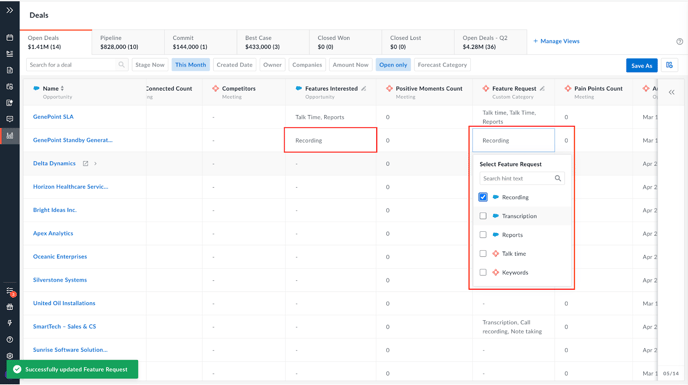Open the Oceanic Enterprises deal
The height and width of the screenshot is (385, 688).
[x=60, y=256]
